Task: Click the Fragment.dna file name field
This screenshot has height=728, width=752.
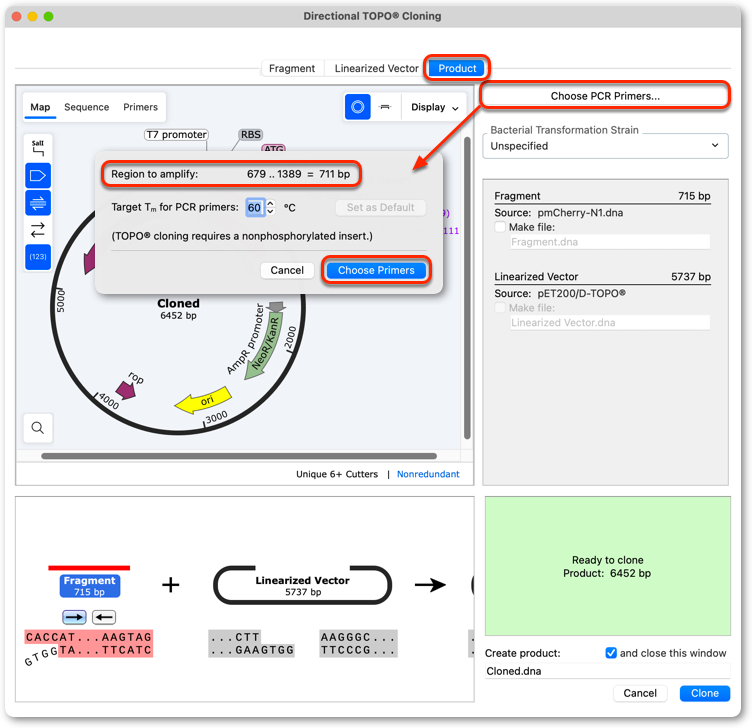Action: click(610, 242)
